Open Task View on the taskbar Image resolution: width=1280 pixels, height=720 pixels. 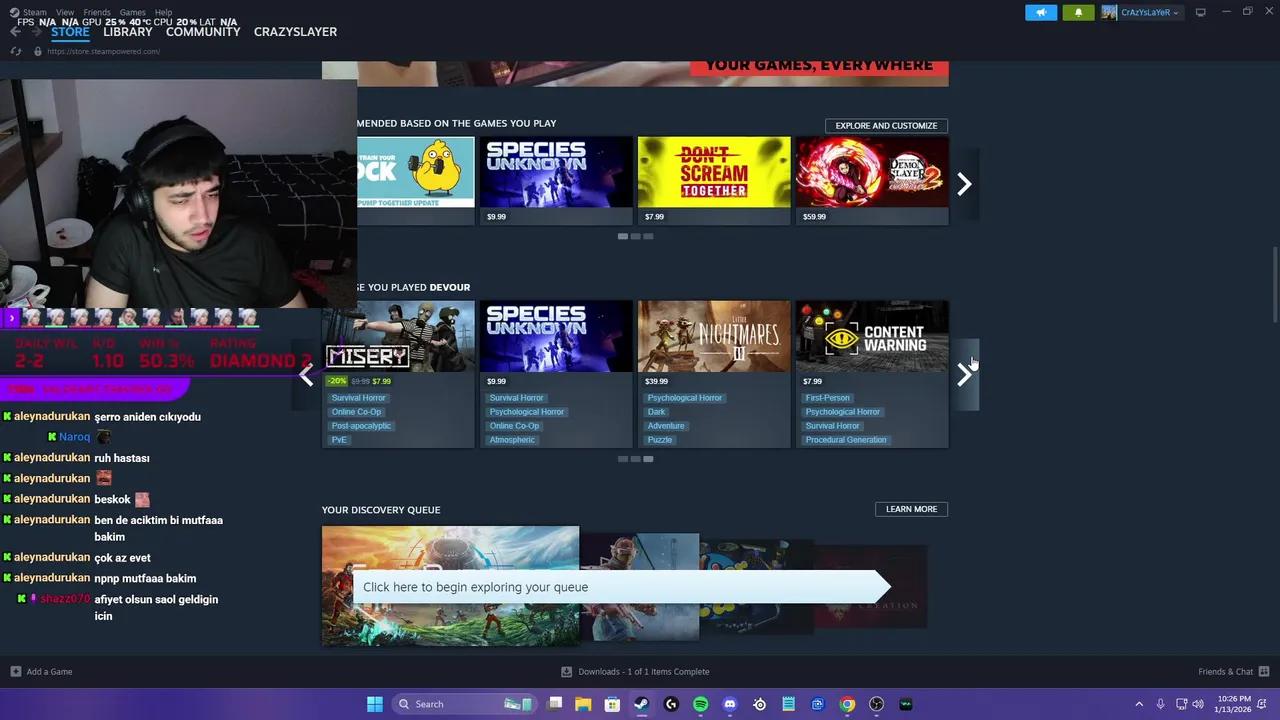click(555, 704)
